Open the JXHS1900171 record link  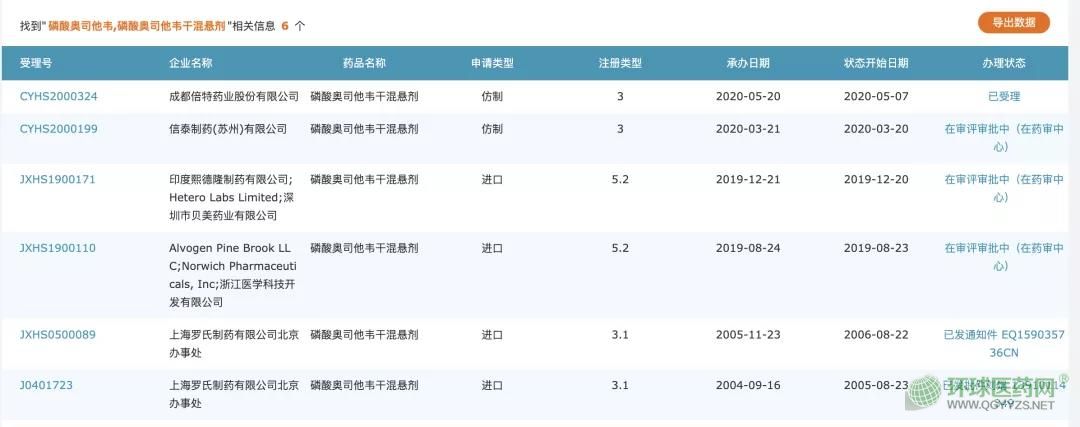pos(57,179)
